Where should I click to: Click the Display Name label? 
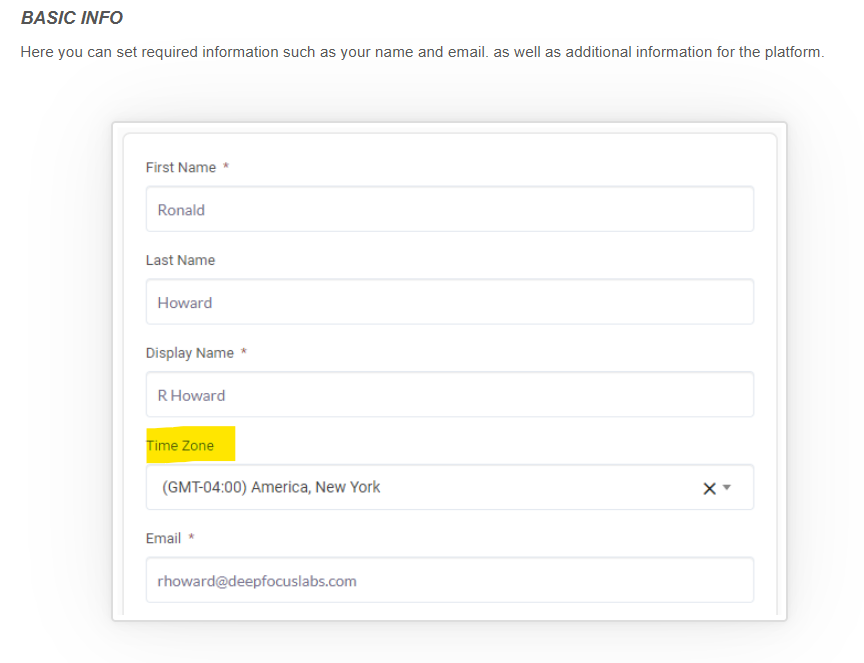pos(190,353)
